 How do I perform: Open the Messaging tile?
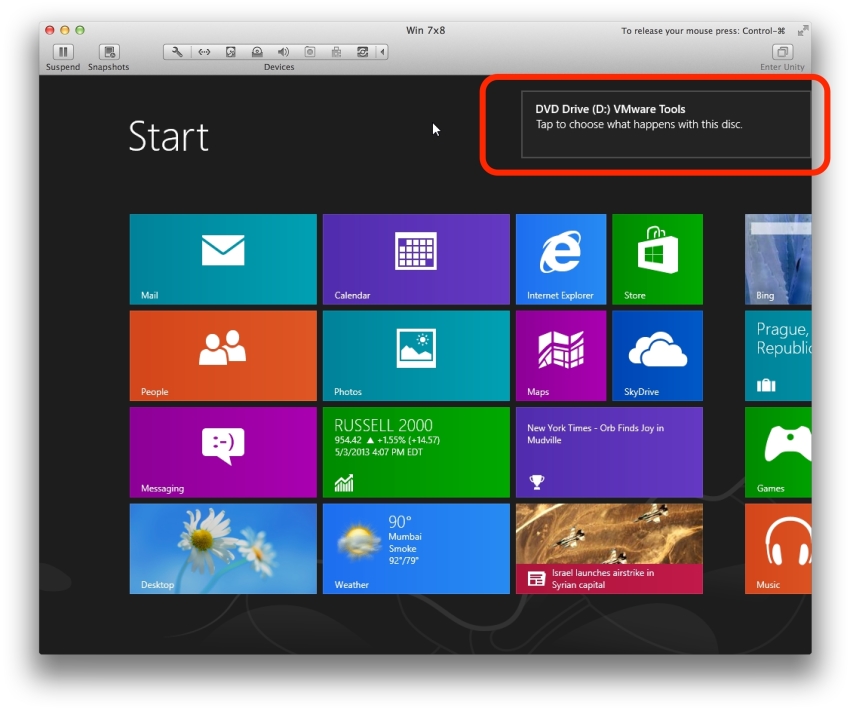click(223, 452)
